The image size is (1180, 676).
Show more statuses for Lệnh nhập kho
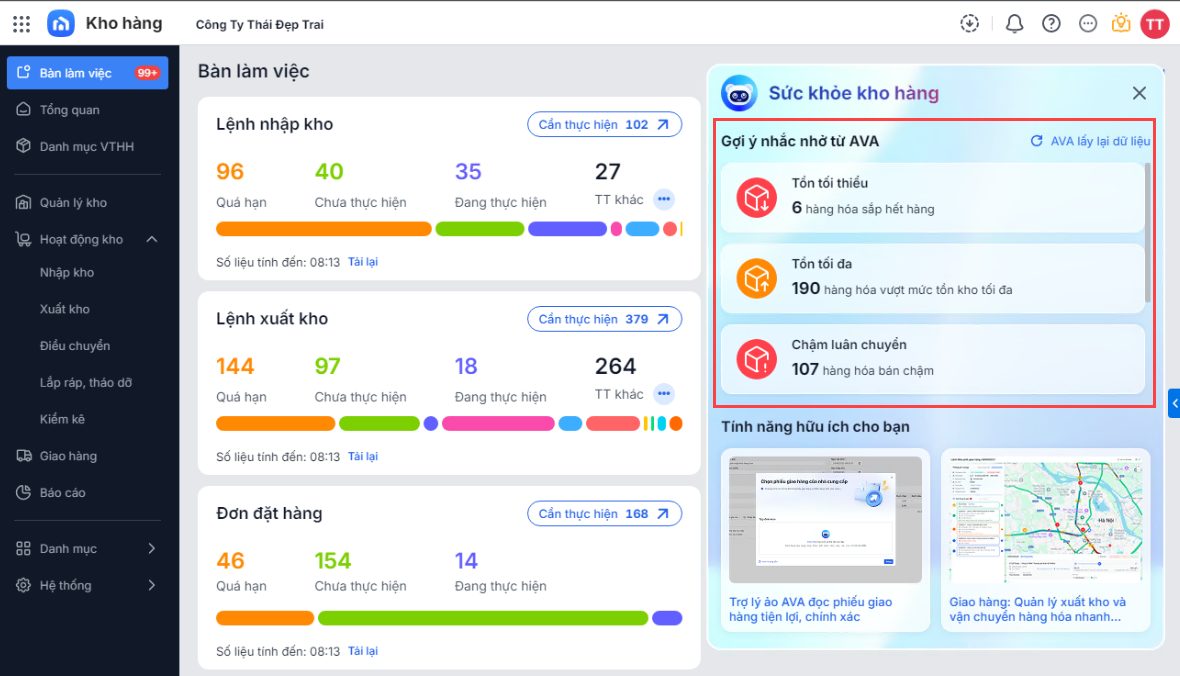664,199
